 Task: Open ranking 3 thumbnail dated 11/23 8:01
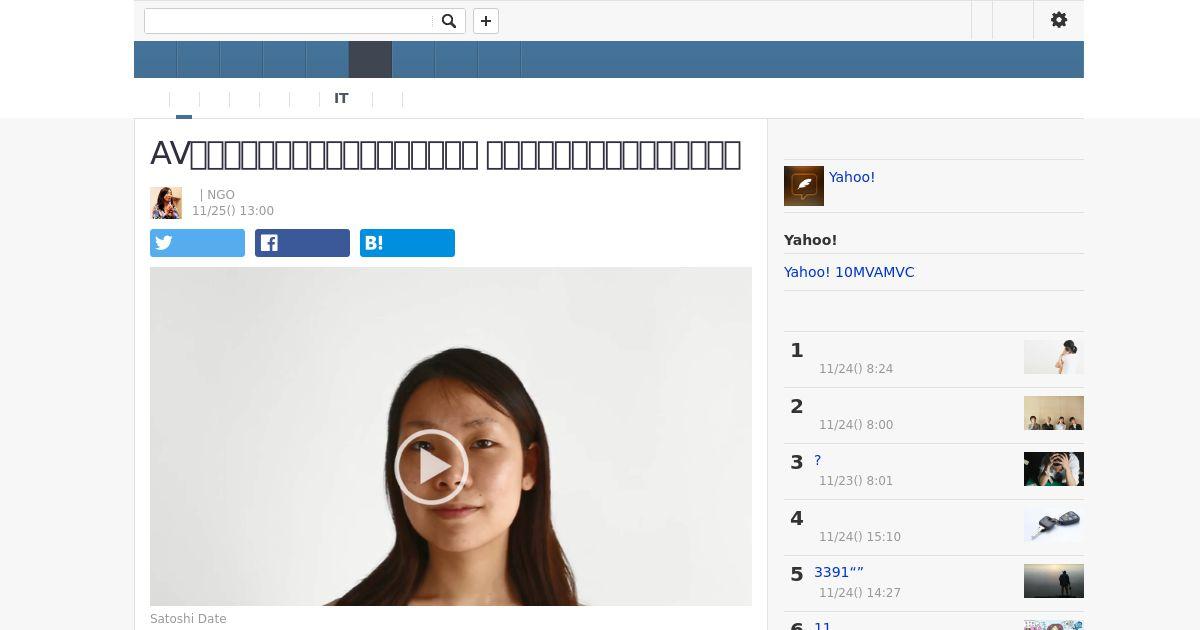pyautogui.click(x=1054, y=469)
